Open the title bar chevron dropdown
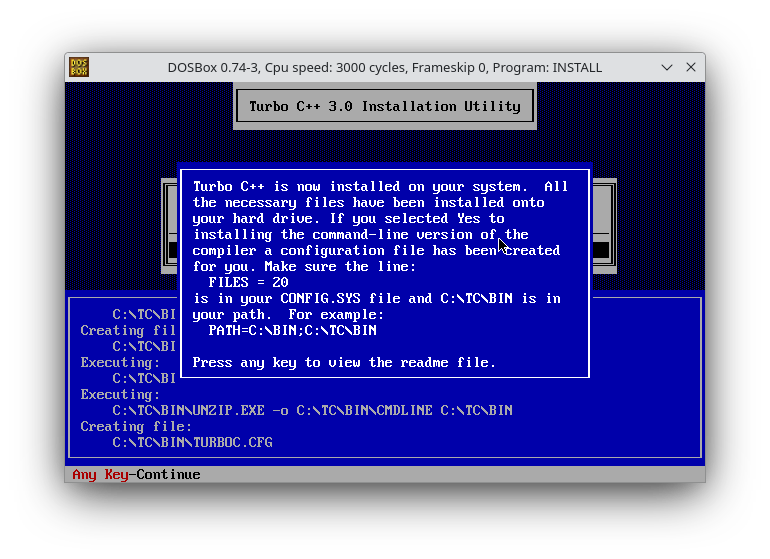The width and height of the screenshot is (770, 559). 666,67
